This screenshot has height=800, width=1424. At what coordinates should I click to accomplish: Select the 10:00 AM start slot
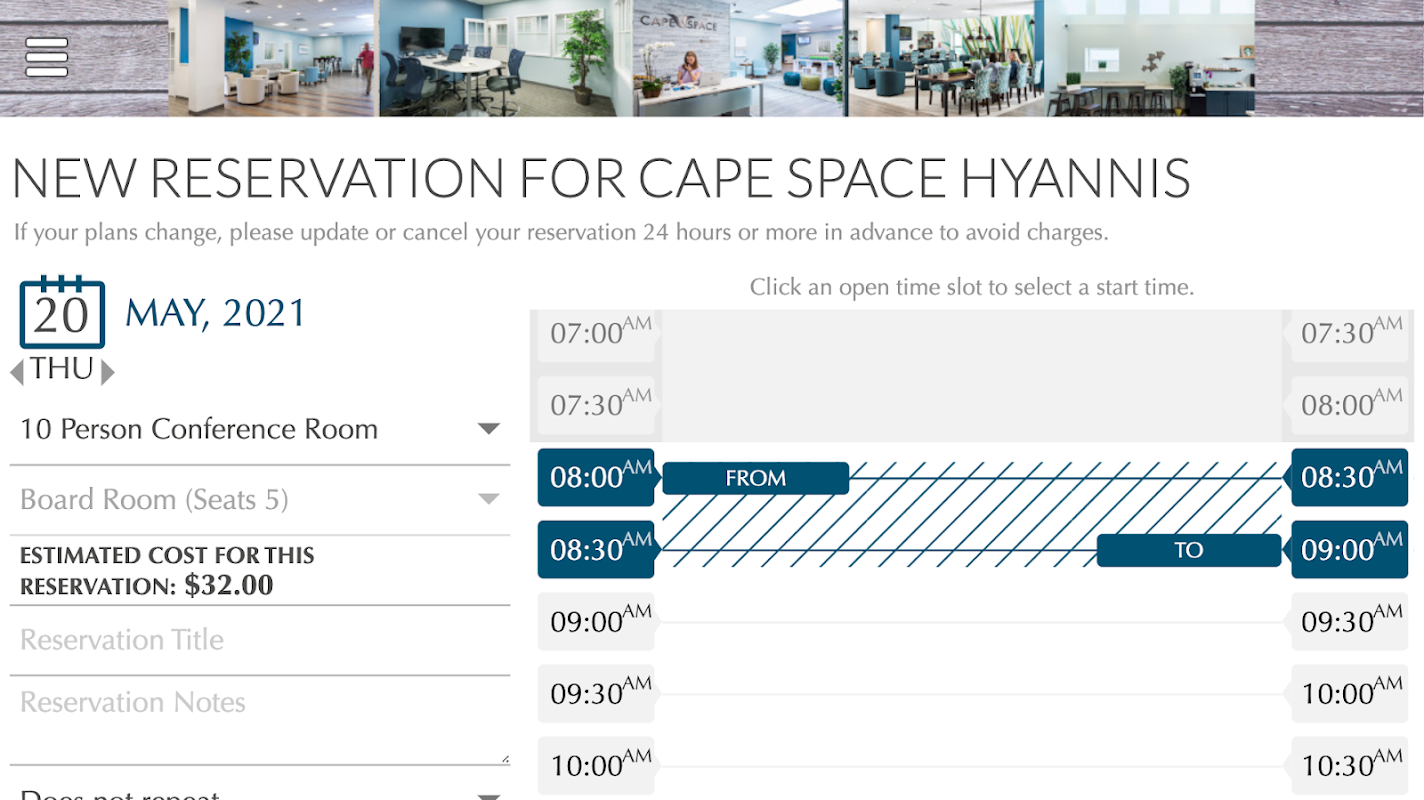pyautogui.click(x=596, y=766)
